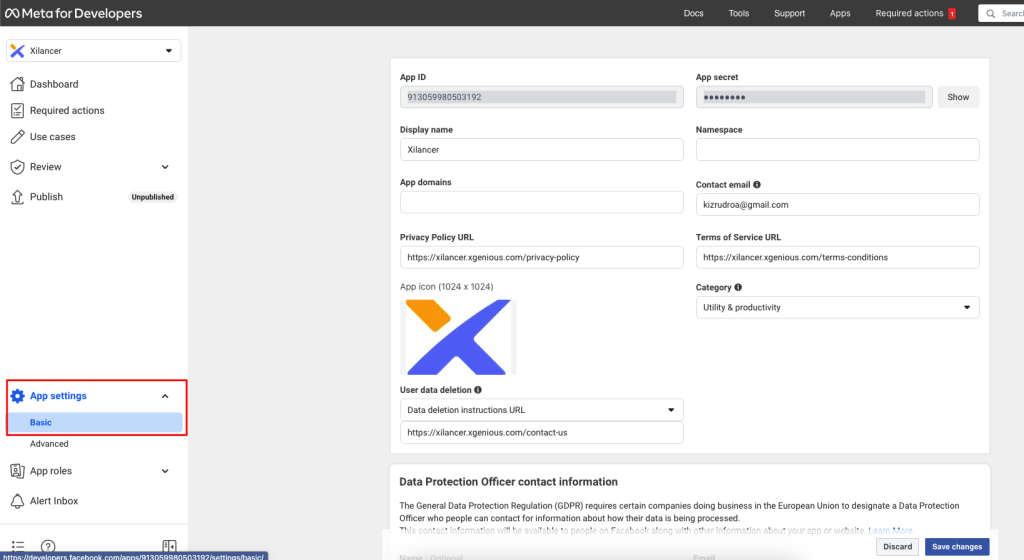Click the Contact email field
Viewport: 1024px width, 560px height.
pyautogui.click(x=837, y=204)
